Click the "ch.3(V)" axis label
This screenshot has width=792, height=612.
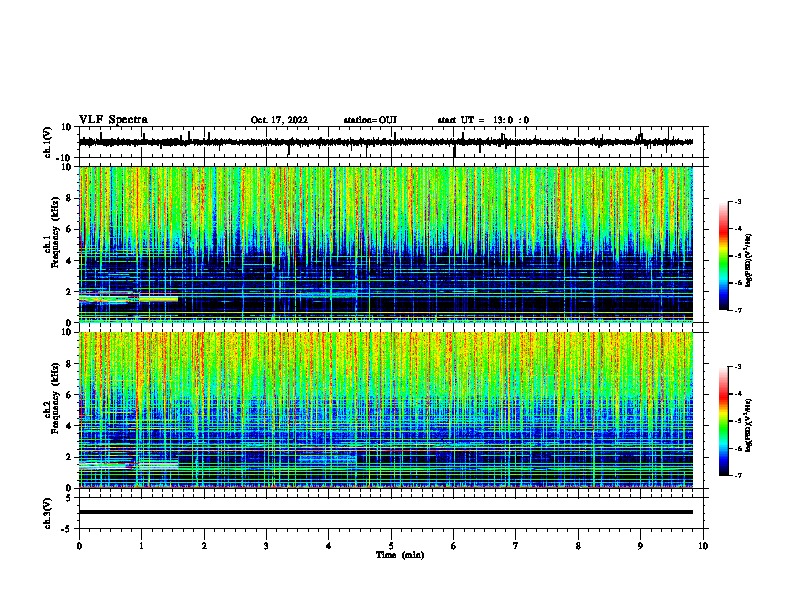point(47,513)
